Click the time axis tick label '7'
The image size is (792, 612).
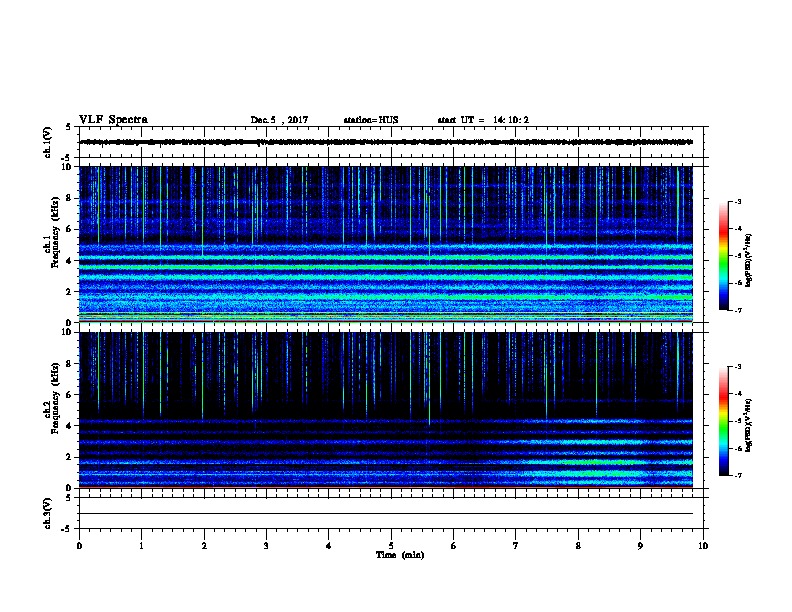[516, 546]
